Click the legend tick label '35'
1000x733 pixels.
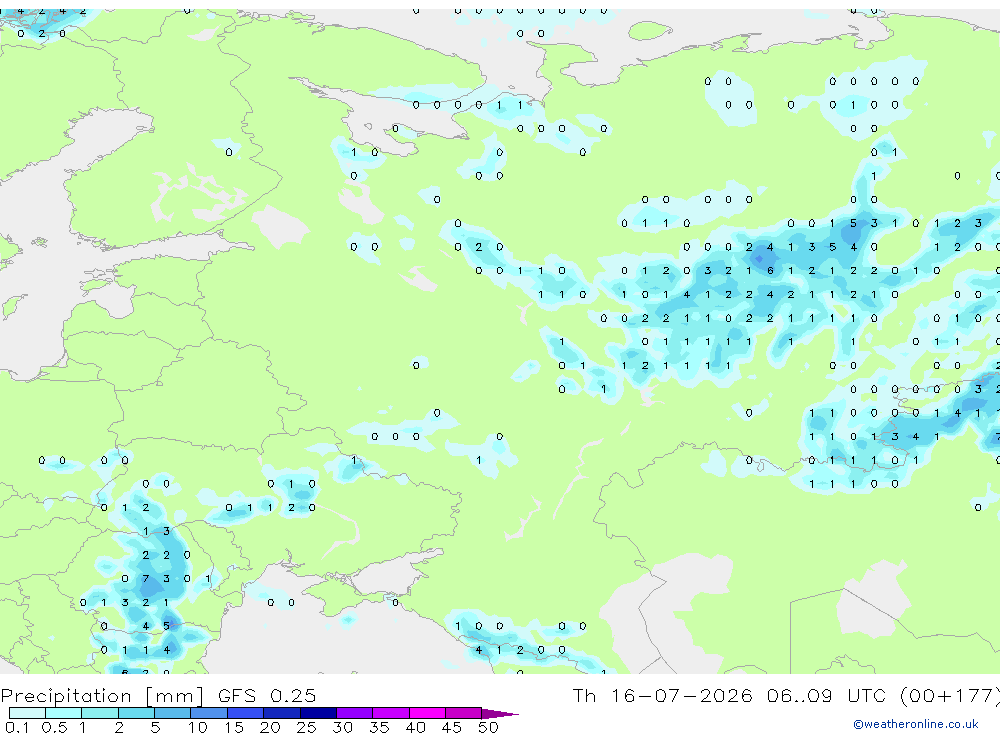[x=379, y=727]
